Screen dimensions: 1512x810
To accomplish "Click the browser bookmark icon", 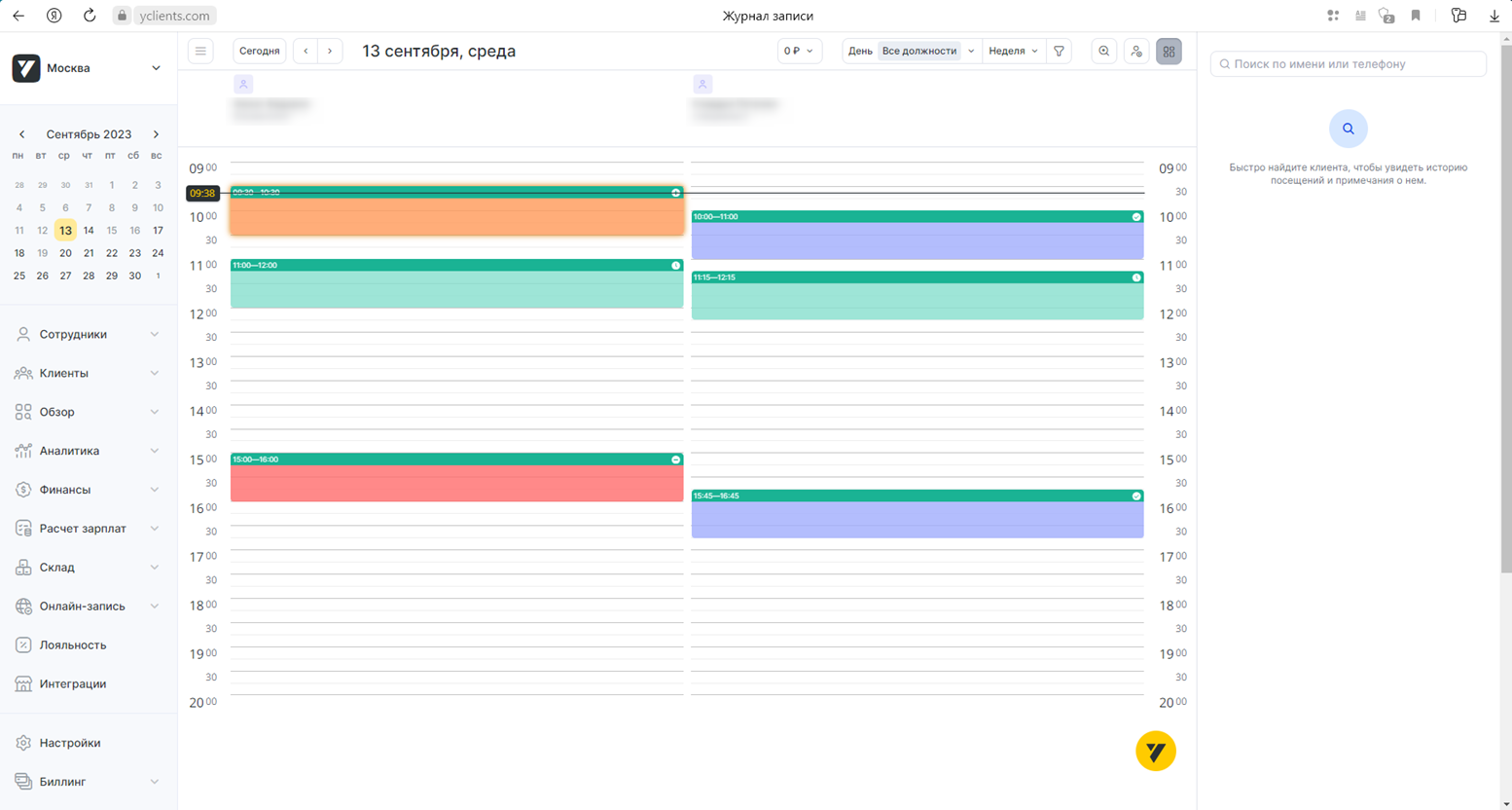I will click(x=1416, y=16).
